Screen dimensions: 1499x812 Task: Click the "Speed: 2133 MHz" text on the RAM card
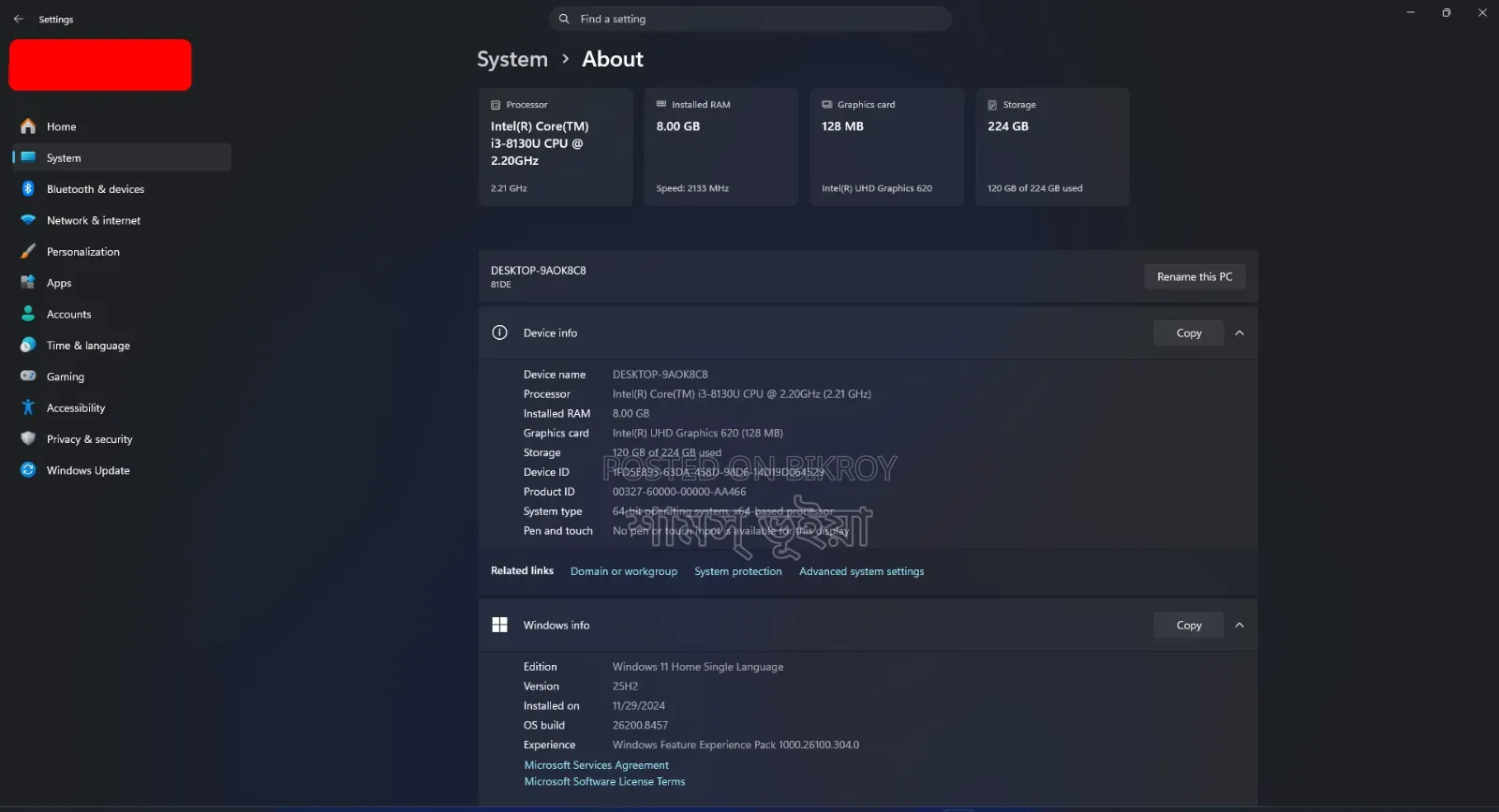(x=692, y=188)
